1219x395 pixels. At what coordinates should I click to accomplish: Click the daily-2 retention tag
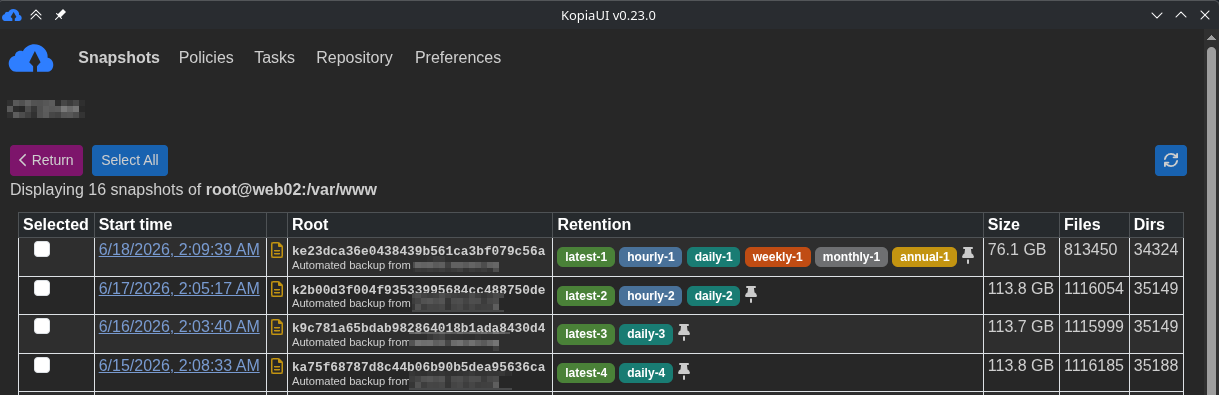(x=714, y=296)
